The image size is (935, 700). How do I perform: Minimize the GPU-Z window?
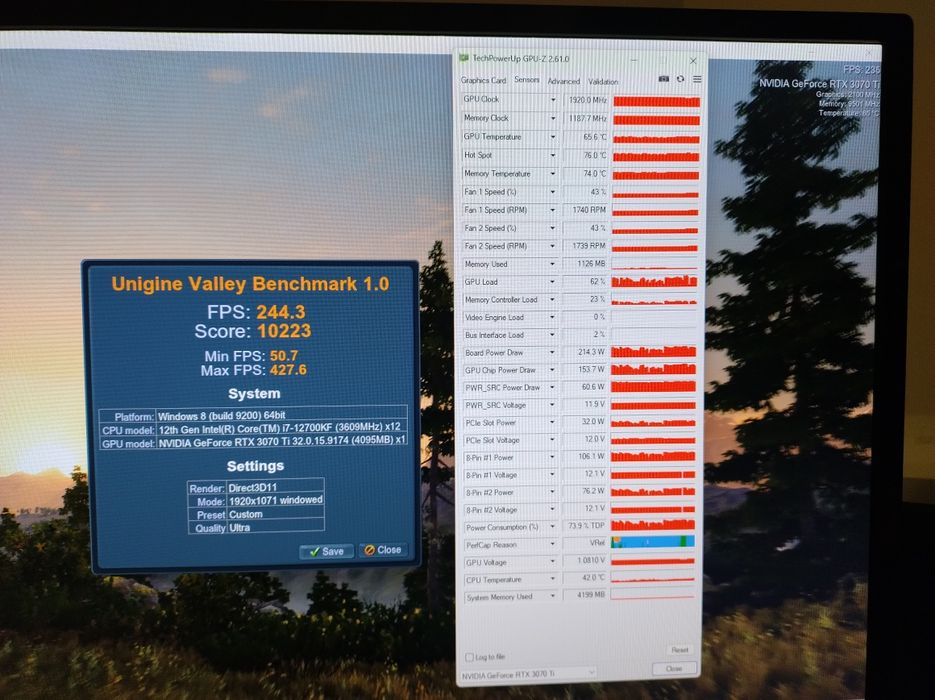pyautogui.click(x=634, y=60)
